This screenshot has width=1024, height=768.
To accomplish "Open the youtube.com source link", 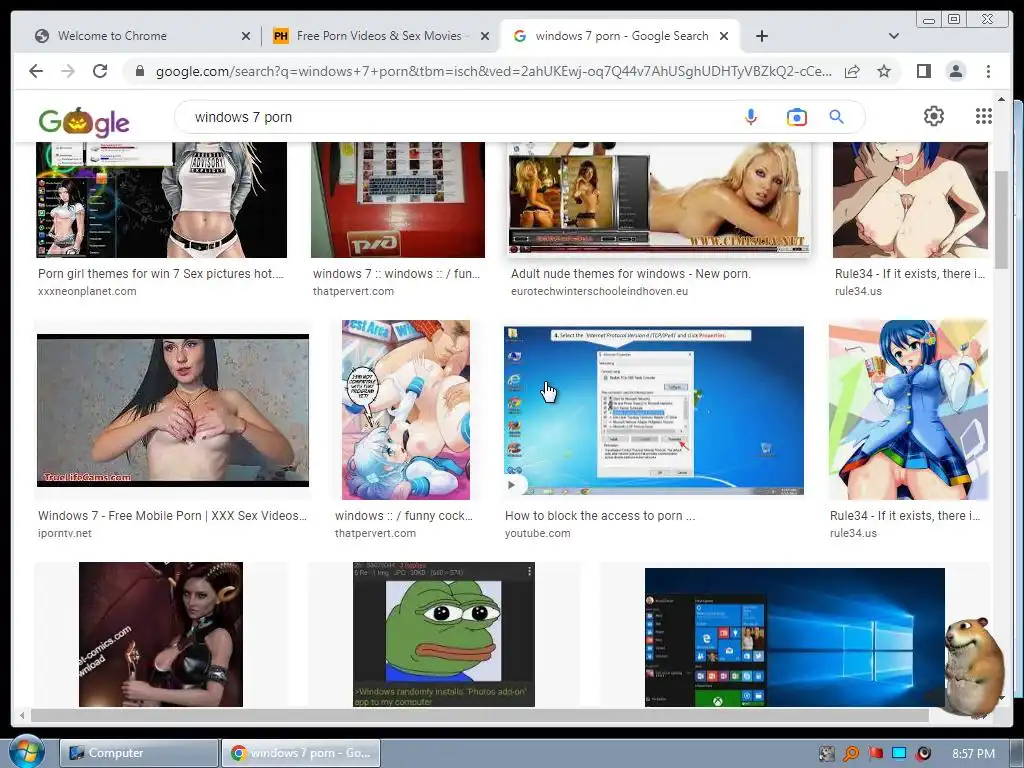I will tap(537, 533).
